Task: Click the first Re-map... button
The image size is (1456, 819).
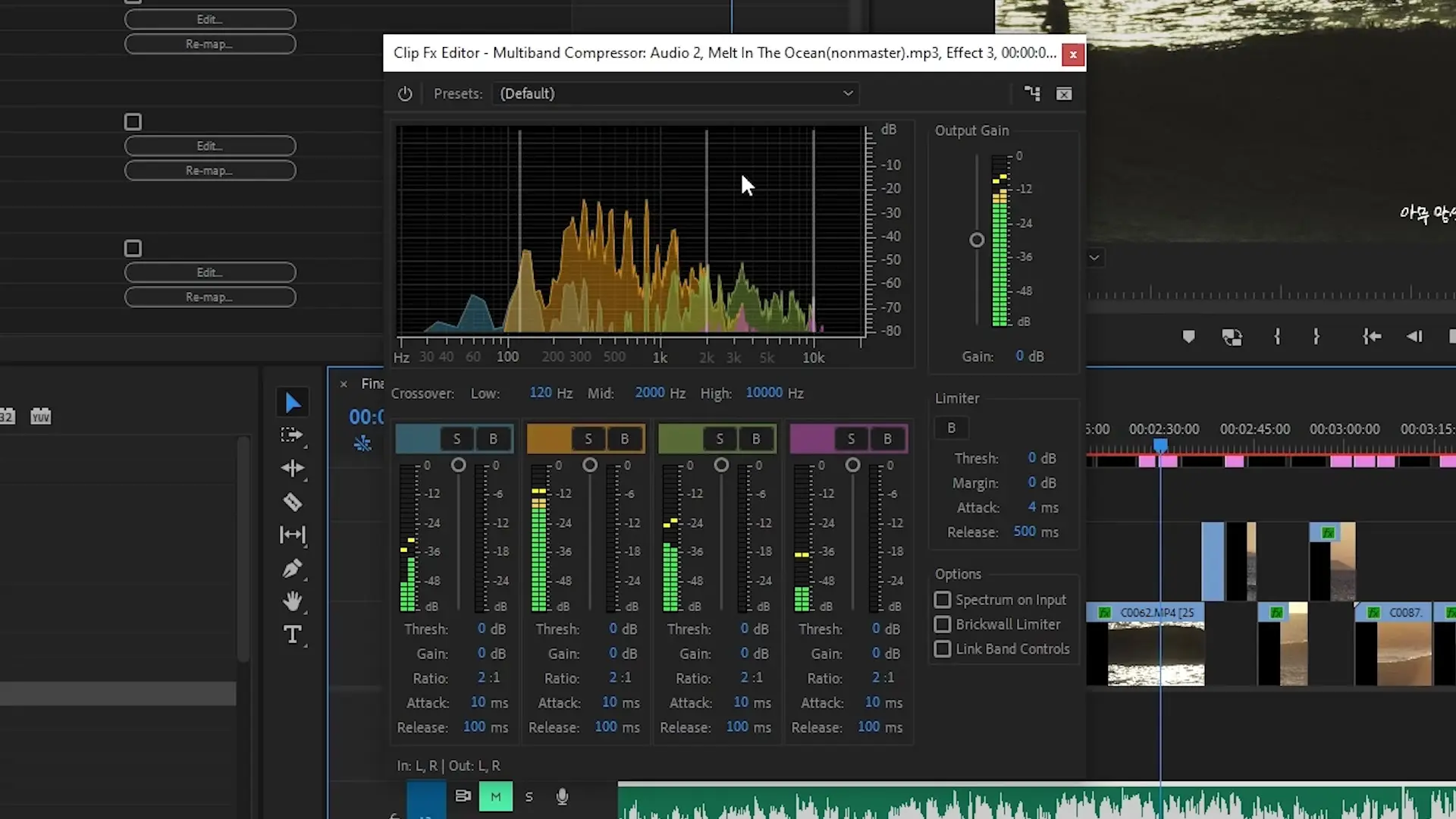Action: pyautogui.click(x=210, y=44)
